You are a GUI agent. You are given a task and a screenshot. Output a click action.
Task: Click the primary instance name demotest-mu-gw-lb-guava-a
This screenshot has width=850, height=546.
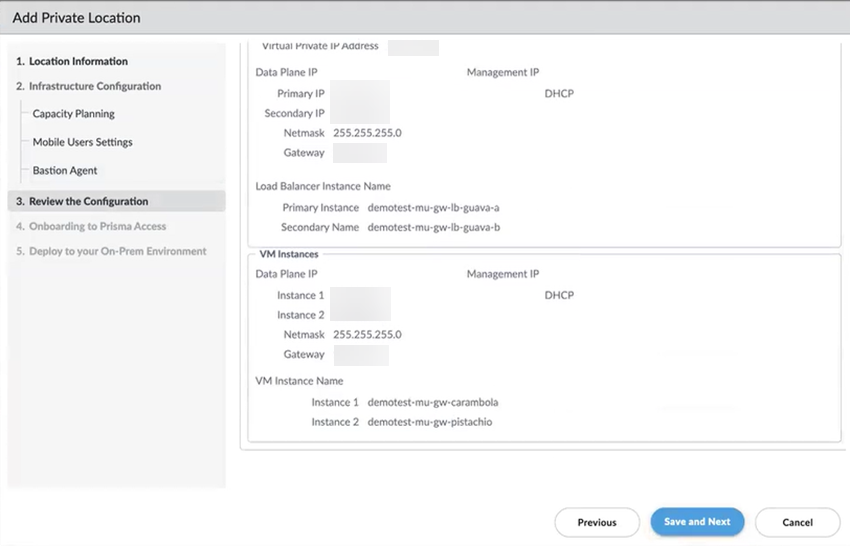pyautogui.click(x=433, y=208)
